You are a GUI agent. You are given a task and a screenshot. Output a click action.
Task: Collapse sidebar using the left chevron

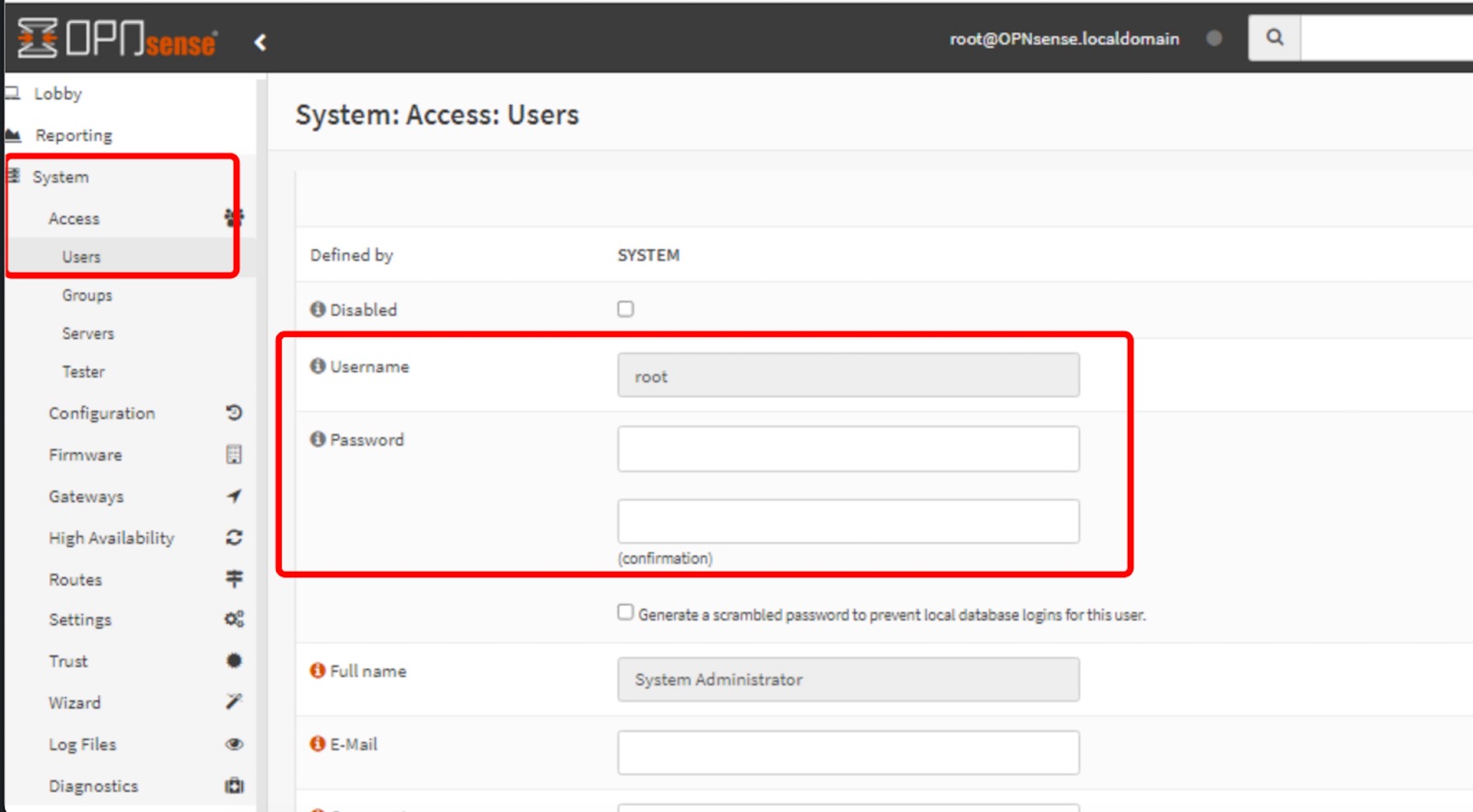(x=261, y=42)
